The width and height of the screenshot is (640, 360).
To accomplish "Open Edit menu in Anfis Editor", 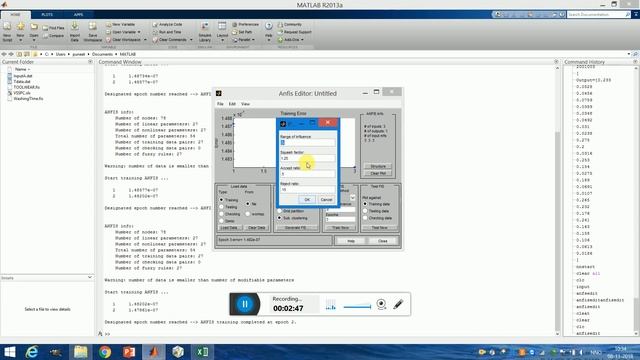I will 232,104.
